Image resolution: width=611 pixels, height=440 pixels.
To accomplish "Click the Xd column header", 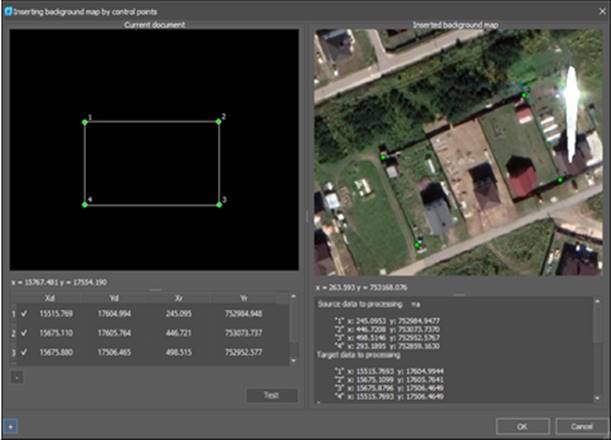I will click(50, 296).
